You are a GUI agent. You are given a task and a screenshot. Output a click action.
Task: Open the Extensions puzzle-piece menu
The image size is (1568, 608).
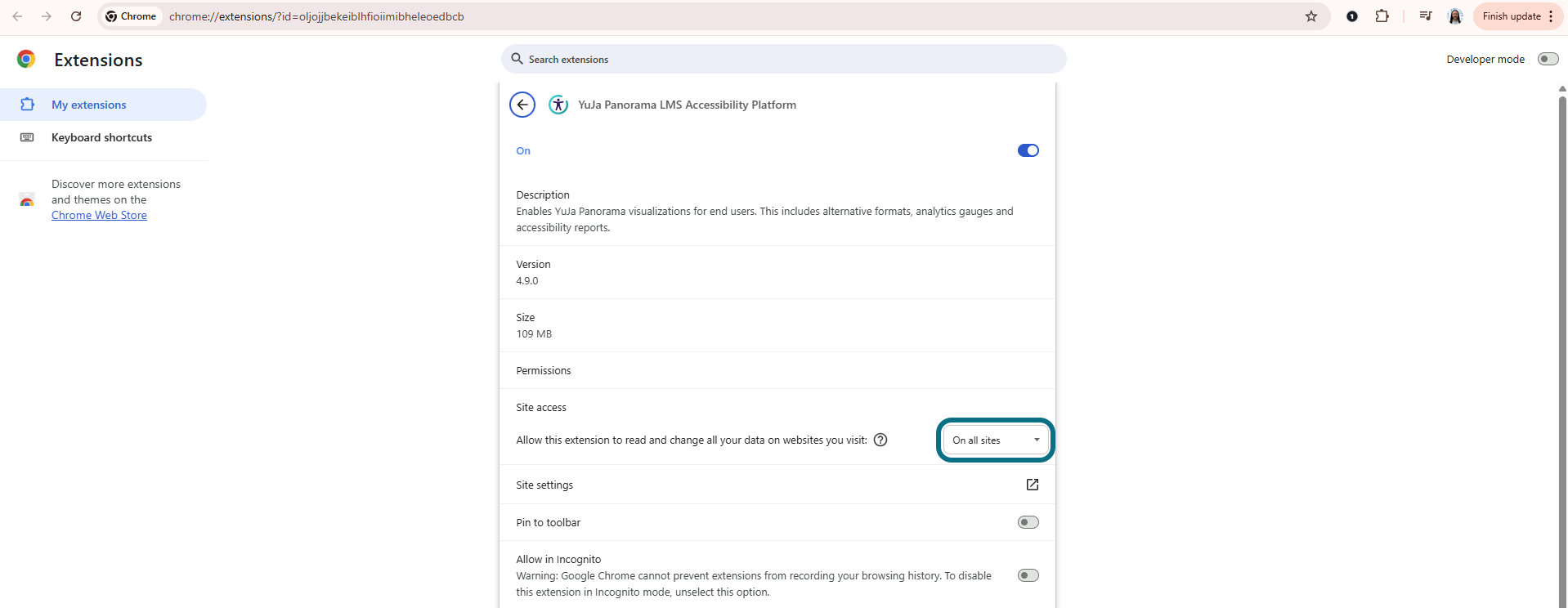coord(1382,16)
